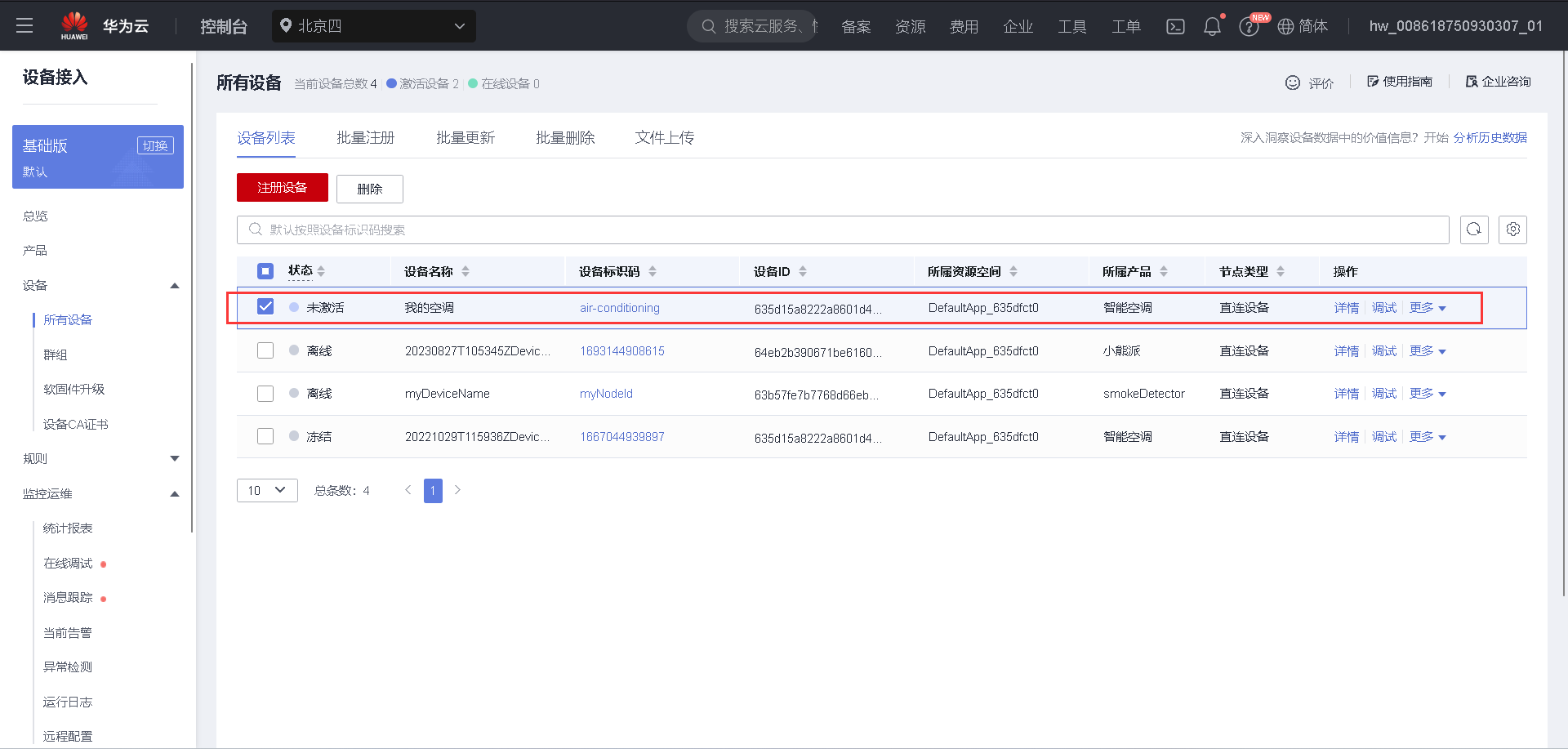The image size is (1568, 749).
Task: Open the hamburger navigation menu
Action: (24, 25)
